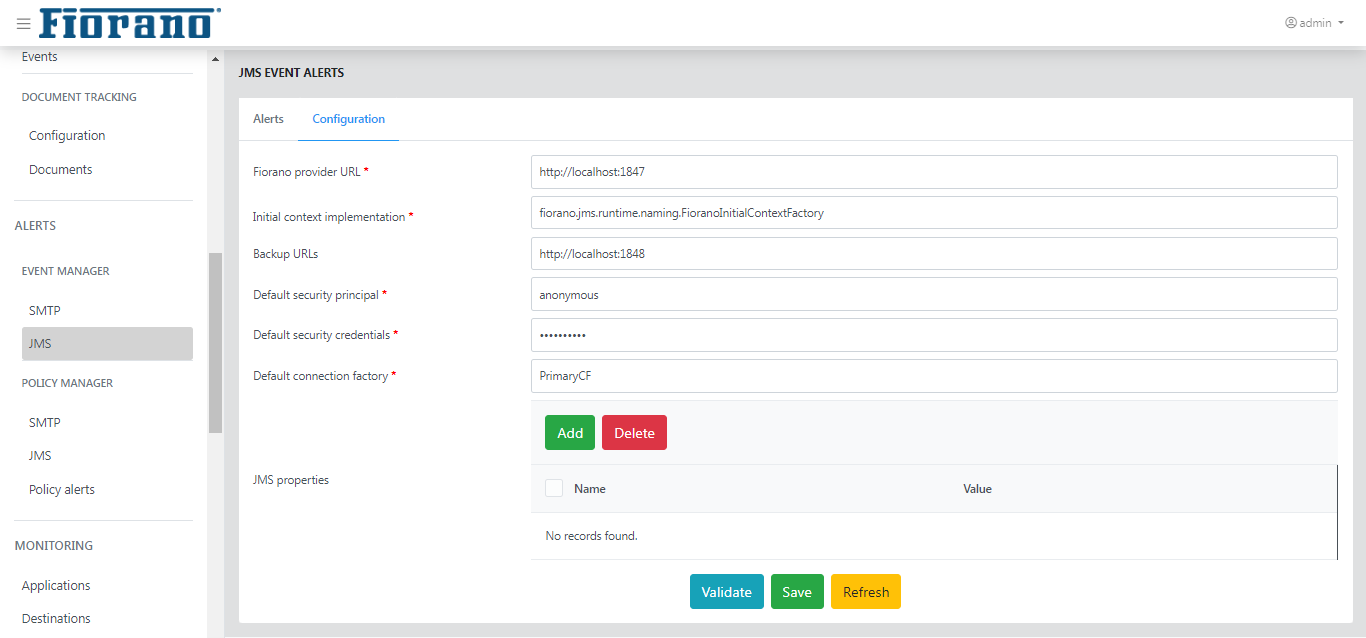
Task: Click the green Save button
Action: pos(797,592)
